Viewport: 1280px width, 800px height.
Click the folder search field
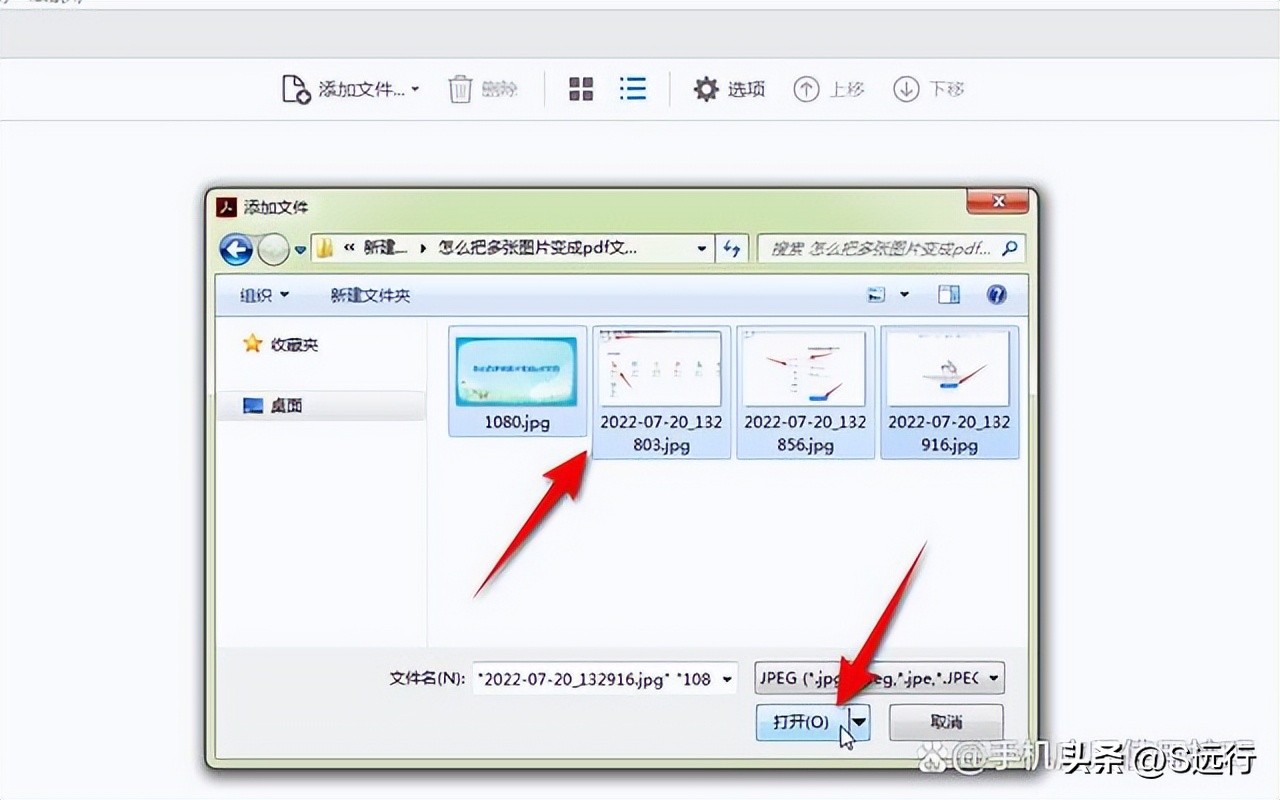tap(890, 248)
